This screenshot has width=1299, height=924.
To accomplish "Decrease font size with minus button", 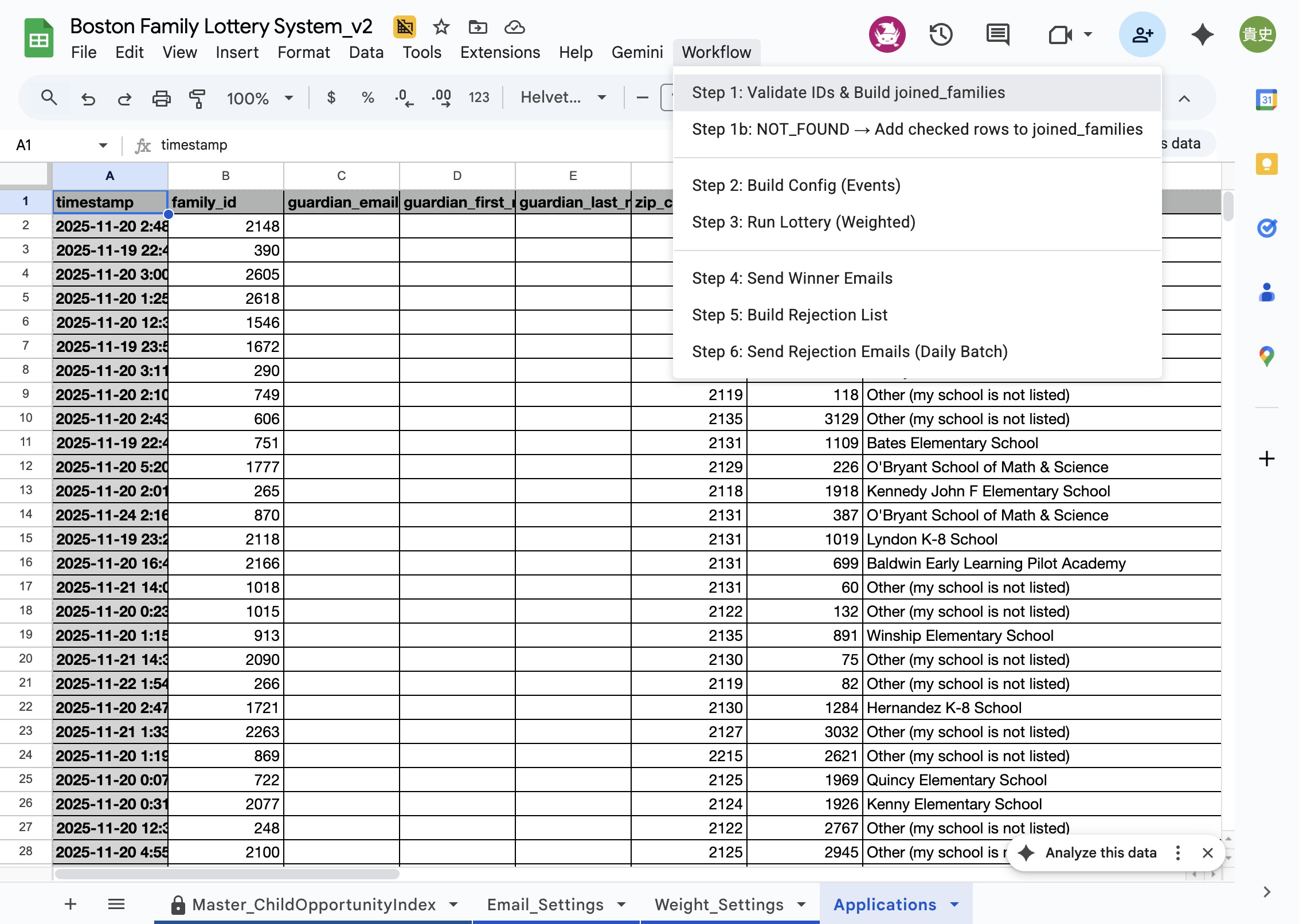I will (x=643, y=98).
